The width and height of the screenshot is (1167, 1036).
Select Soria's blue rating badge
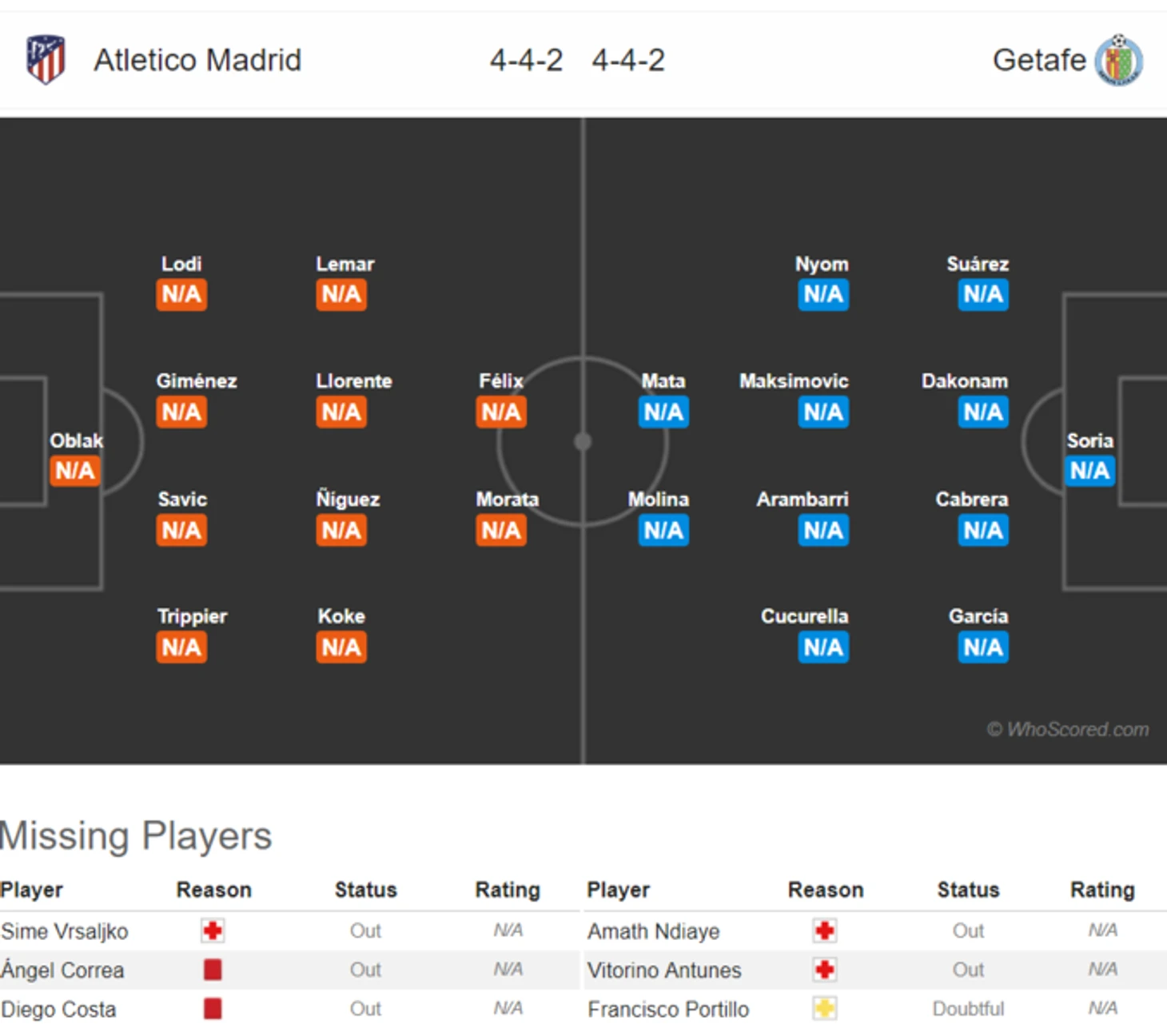[x=1089, y=471]
